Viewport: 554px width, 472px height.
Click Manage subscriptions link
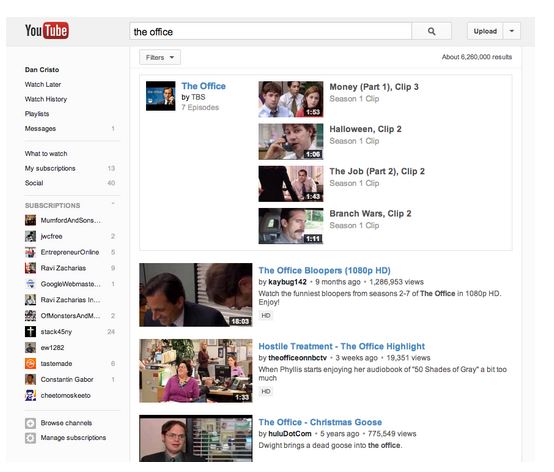point(73,438)
